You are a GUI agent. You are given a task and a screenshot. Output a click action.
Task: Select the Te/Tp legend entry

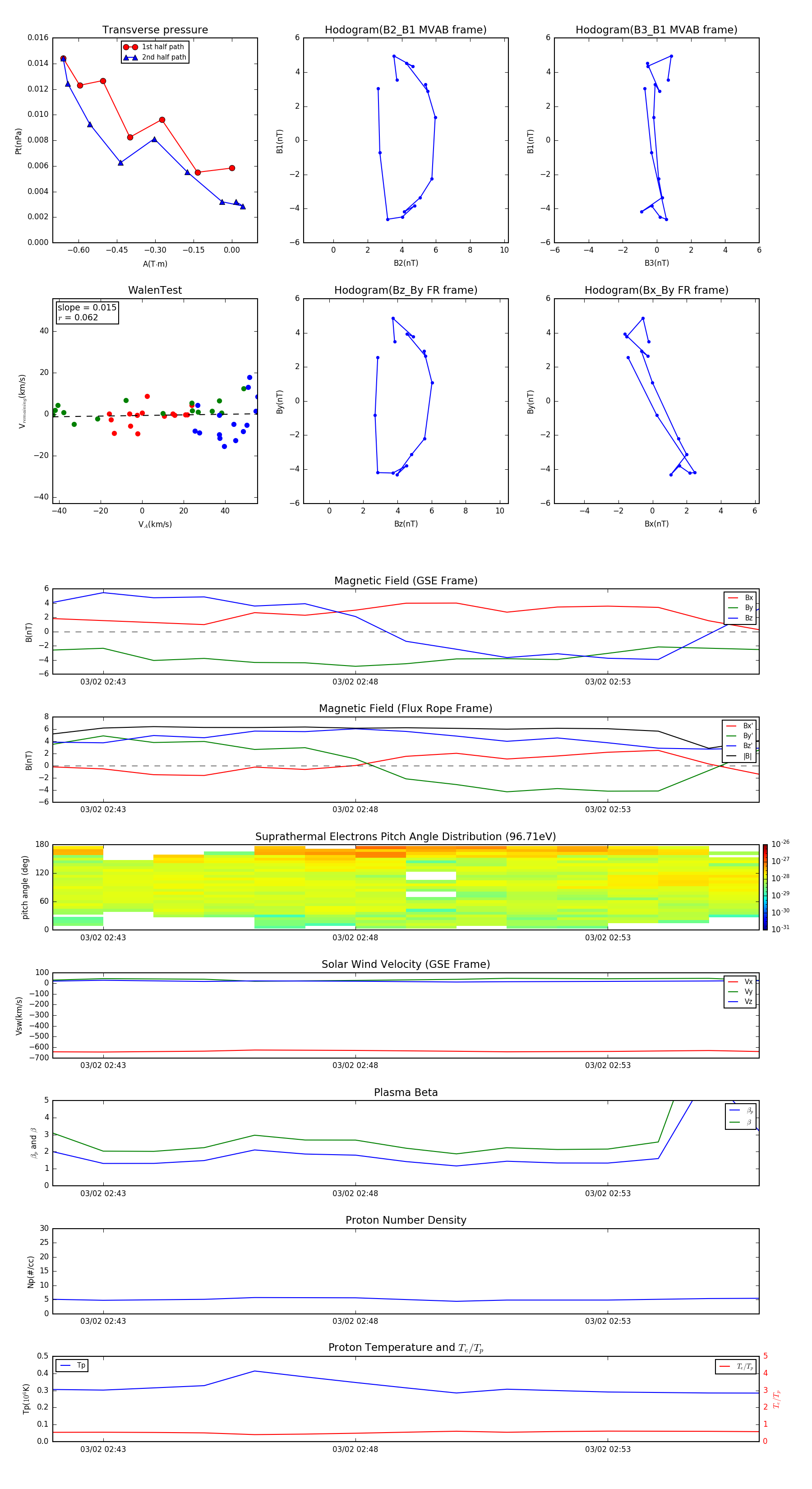[736, 1366]
